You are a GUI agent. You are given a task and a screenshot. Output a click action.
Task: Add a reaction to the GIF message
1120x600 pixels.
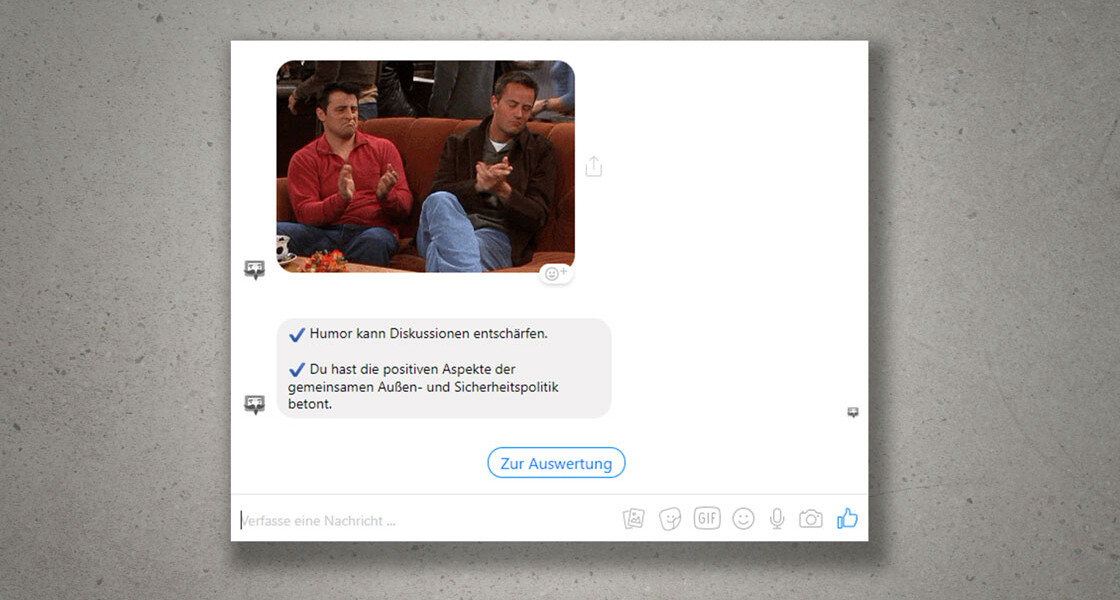(556, 274)
